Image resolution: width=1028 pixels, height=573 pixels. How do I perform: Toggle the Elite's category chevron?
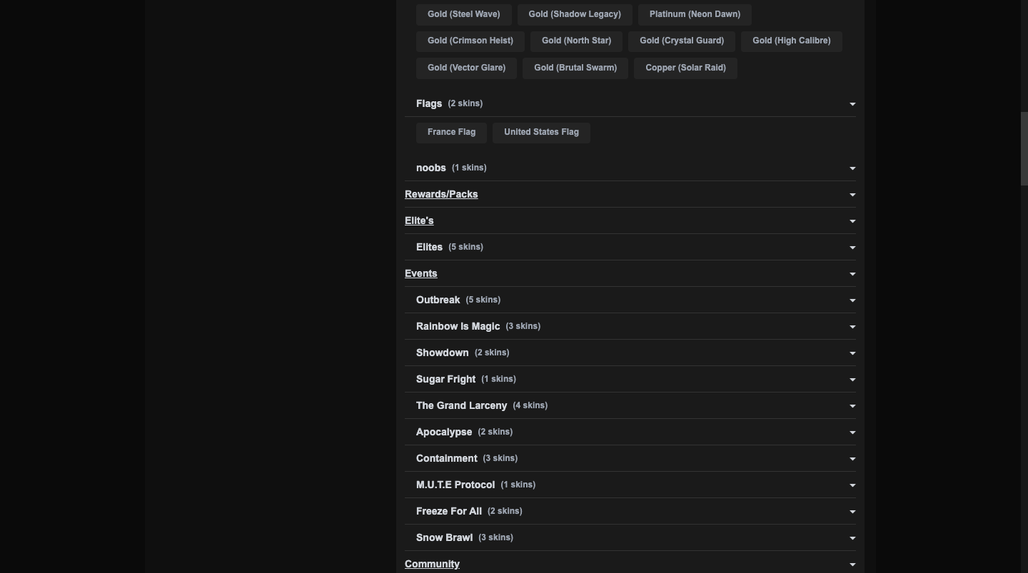click(x=852, y=222)
